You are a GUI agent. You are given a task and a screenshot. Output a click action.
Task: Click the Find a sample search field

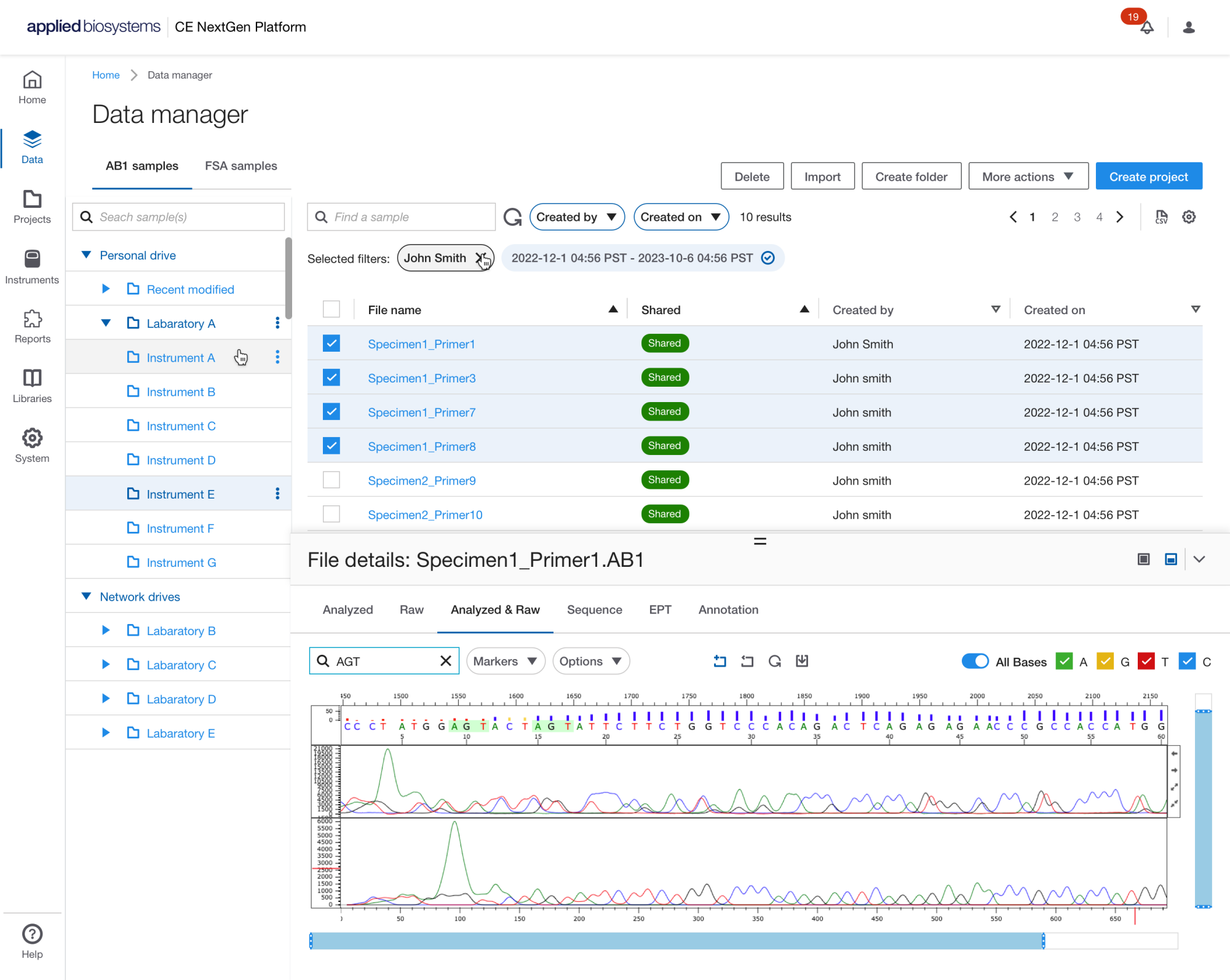pos(409,217)
